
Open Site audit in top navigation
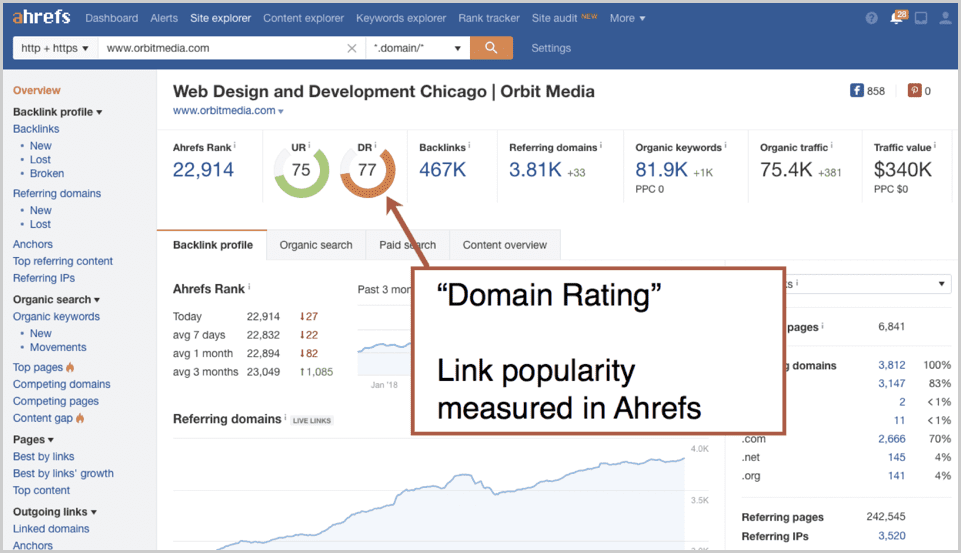point(555,18)
